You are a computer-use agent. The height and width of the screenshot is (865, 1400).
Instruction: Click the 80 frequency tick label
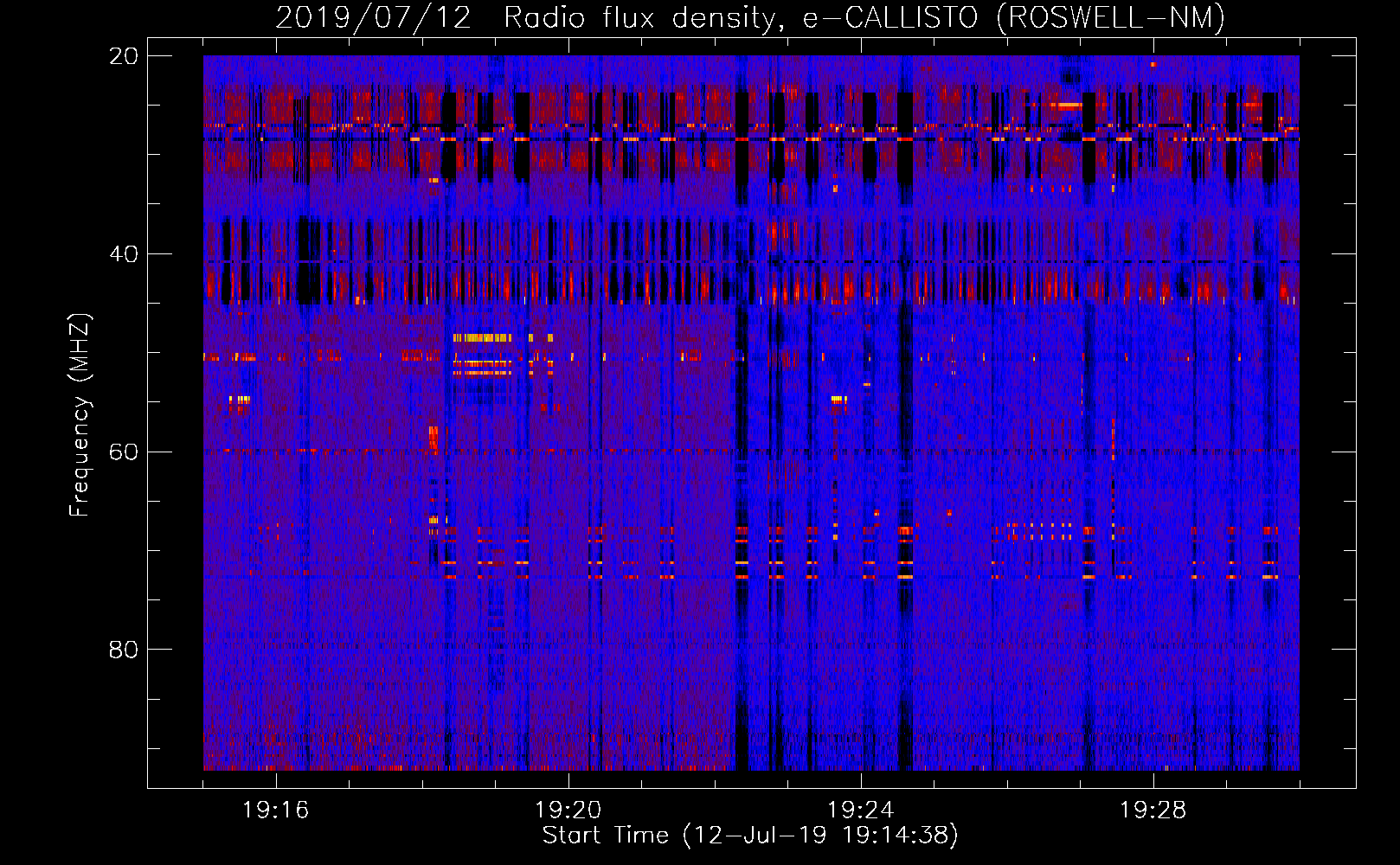click(123, 650)
